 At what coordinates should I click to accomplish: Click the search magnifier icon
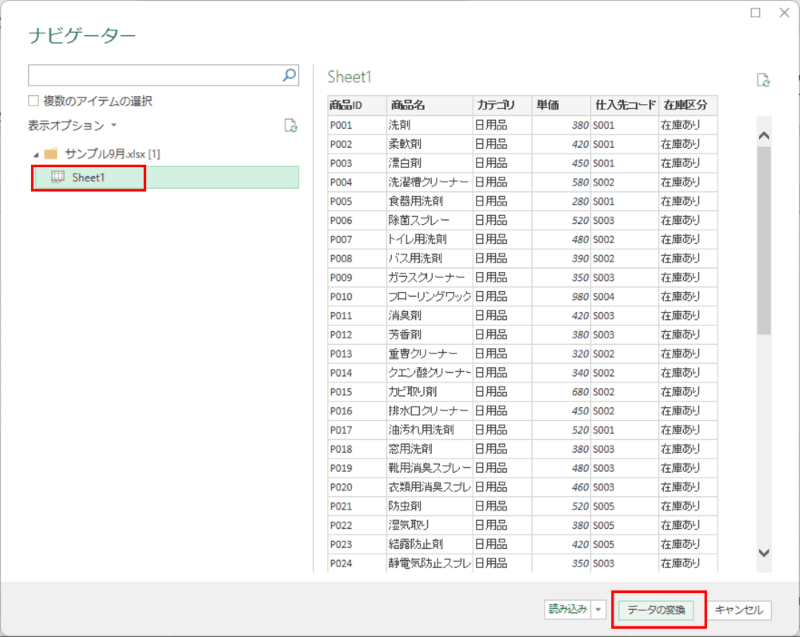[x=288, y=75]
